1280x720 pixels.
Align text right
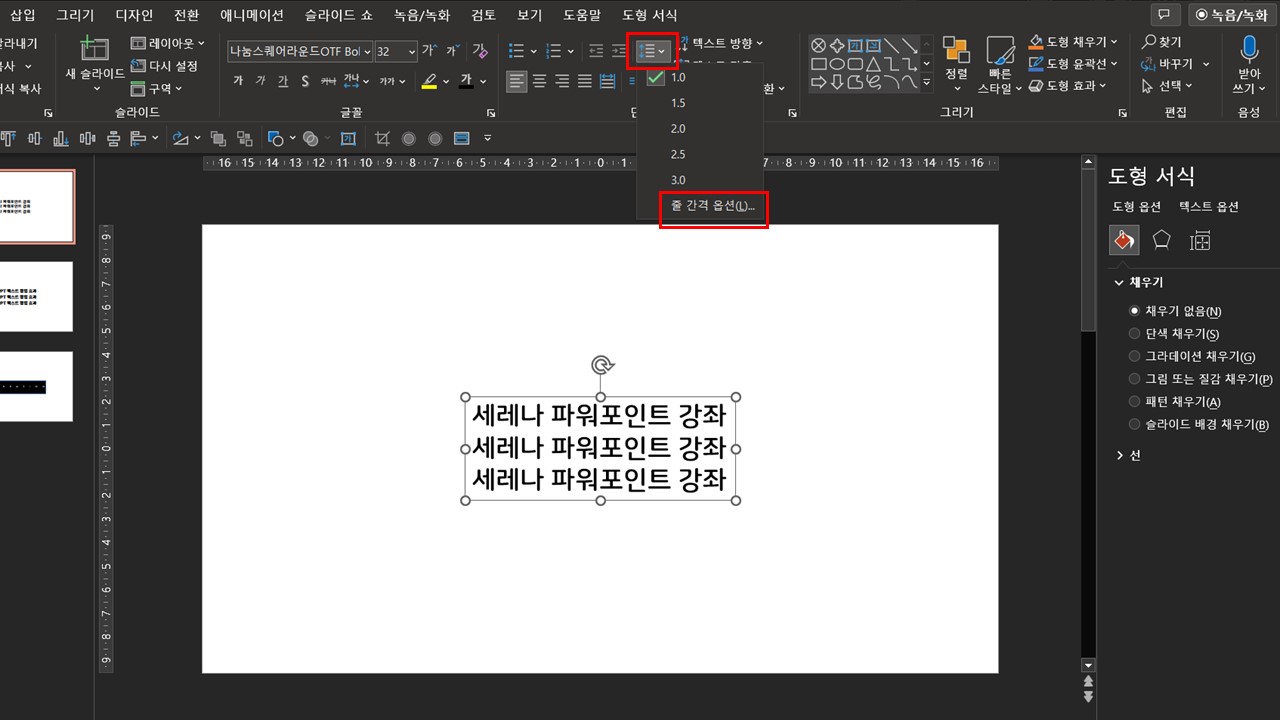tap(562, 81)
